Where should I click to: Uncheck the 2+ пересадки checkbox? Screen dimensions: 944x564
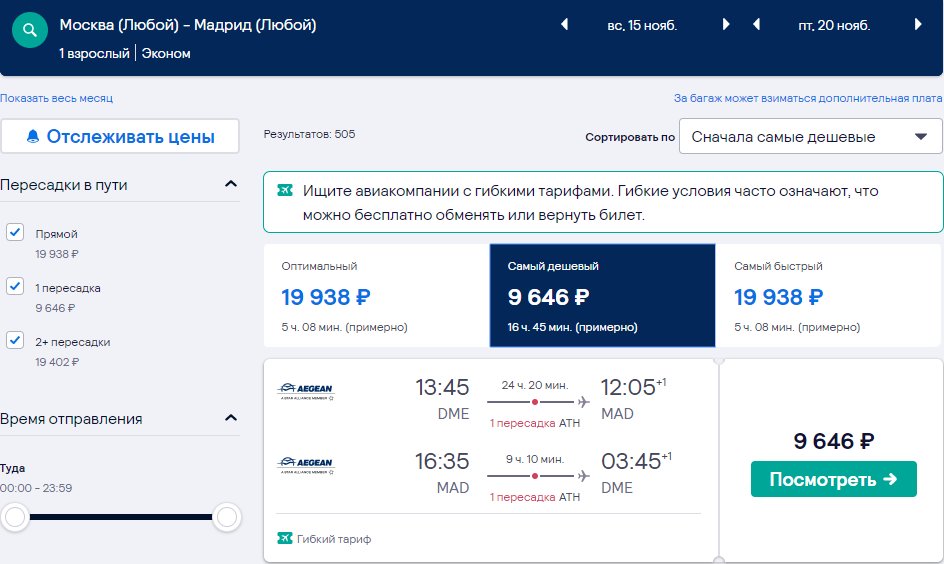pyautogui.click(x=15, y=340)
